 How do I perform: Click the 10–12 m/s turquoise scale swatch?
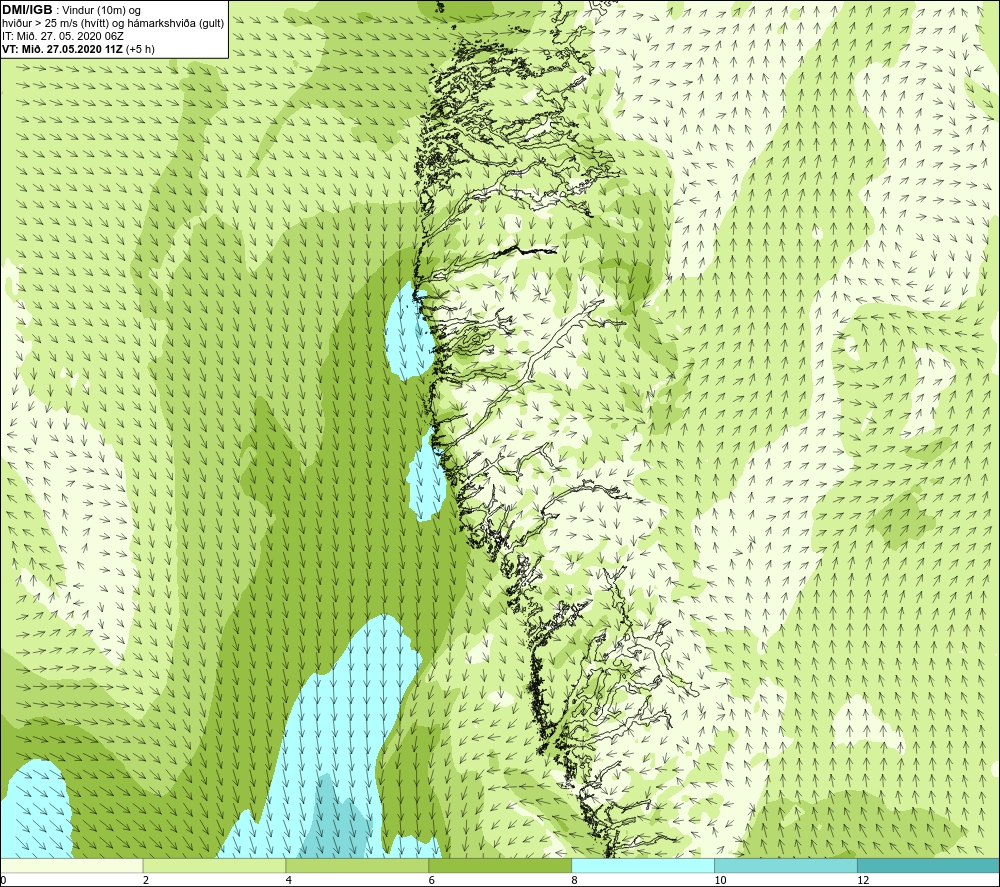(x=786, y=865)
